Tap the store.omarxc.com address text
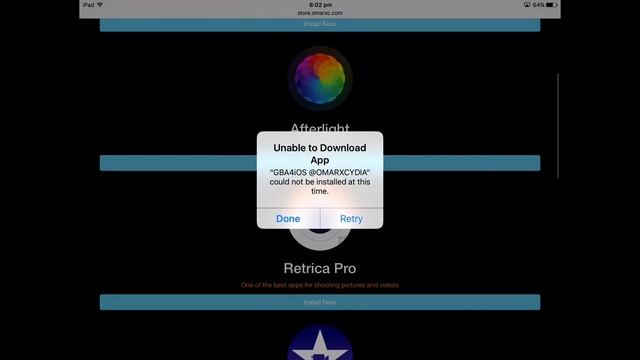640x360 pixels. [320, 13]
